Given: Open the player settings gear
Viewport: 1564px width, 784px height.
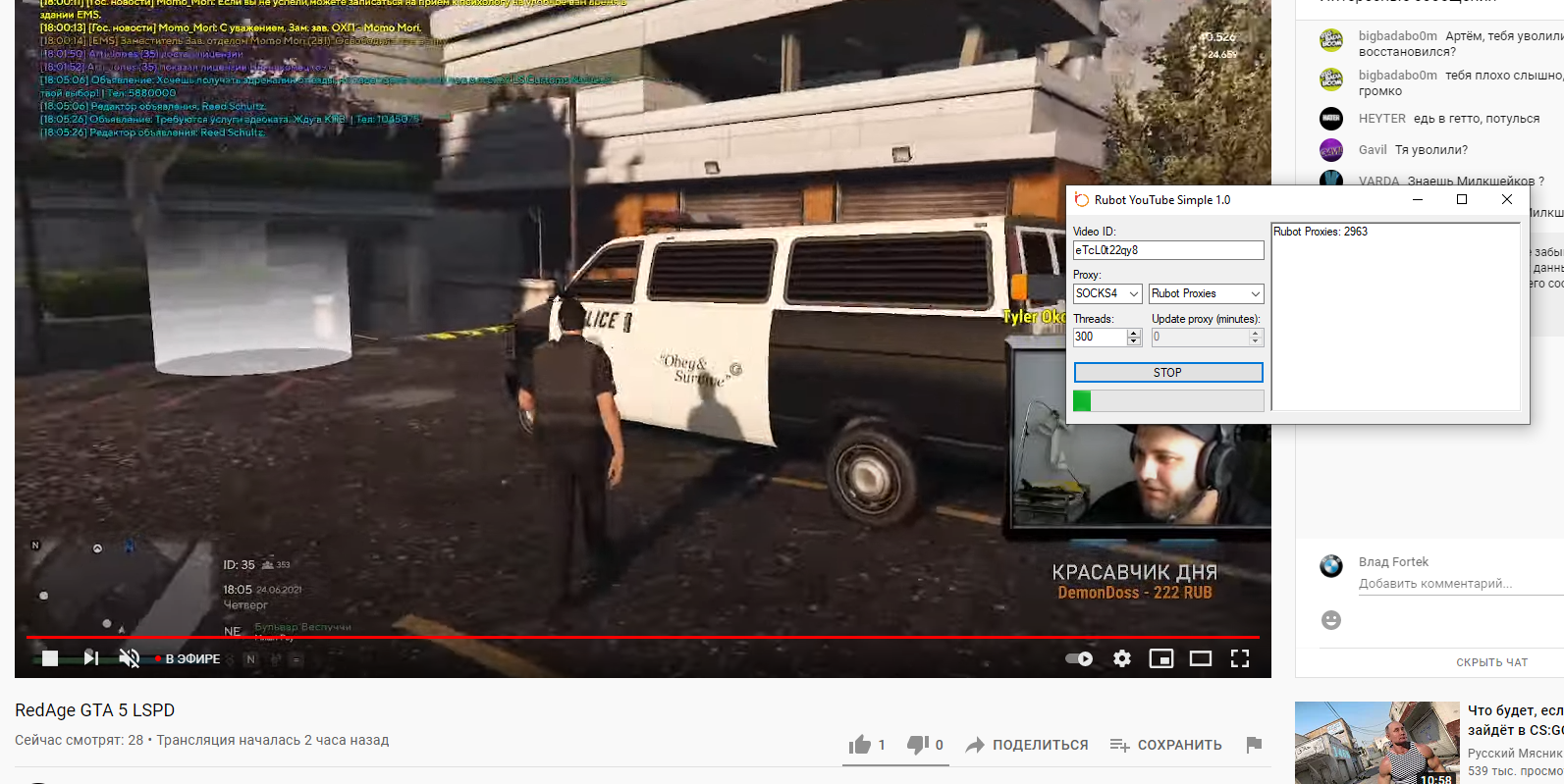Looking at the screenshot, I should pyautogui.click(x=1122, y=658).
